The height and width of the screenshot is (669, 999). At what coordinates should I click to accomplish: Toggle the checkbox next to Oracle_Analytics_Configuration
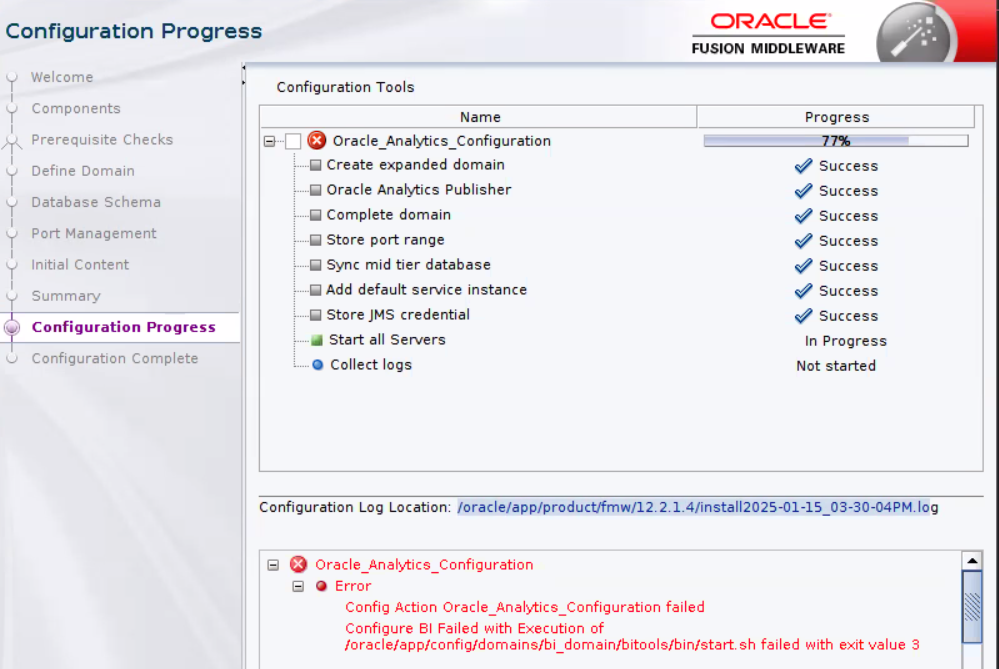(x=293, y=141)
